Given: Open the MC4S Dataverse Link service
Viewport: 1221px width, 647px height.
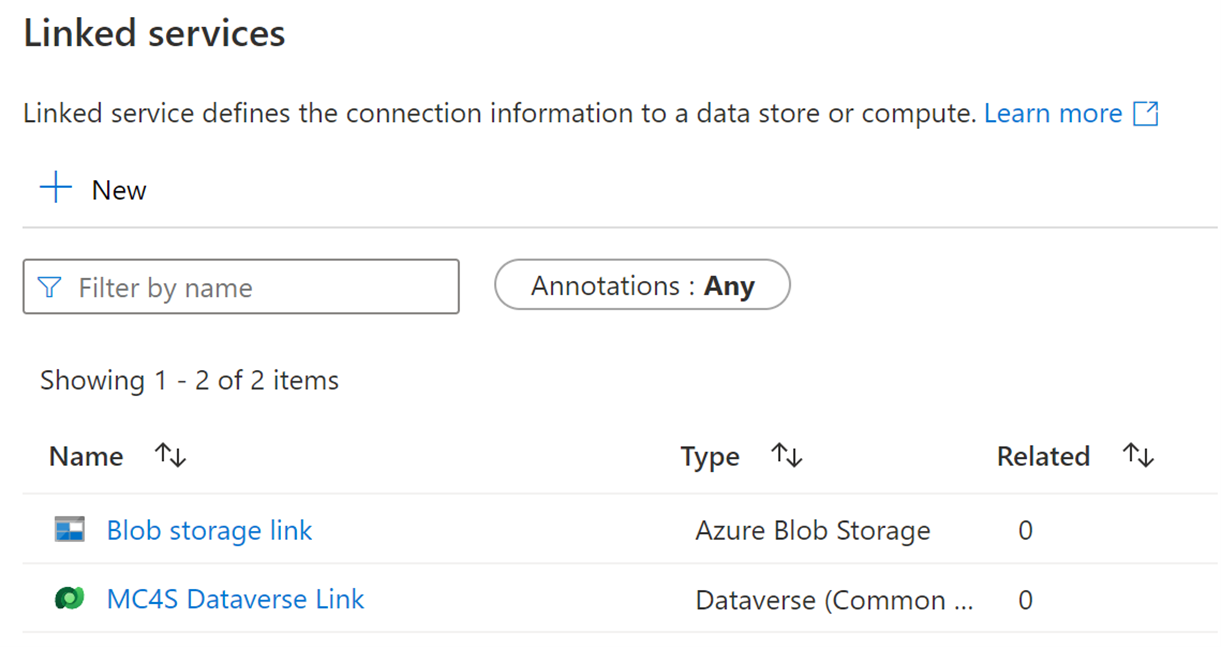Looking at the screenshot, I should 235,599.
